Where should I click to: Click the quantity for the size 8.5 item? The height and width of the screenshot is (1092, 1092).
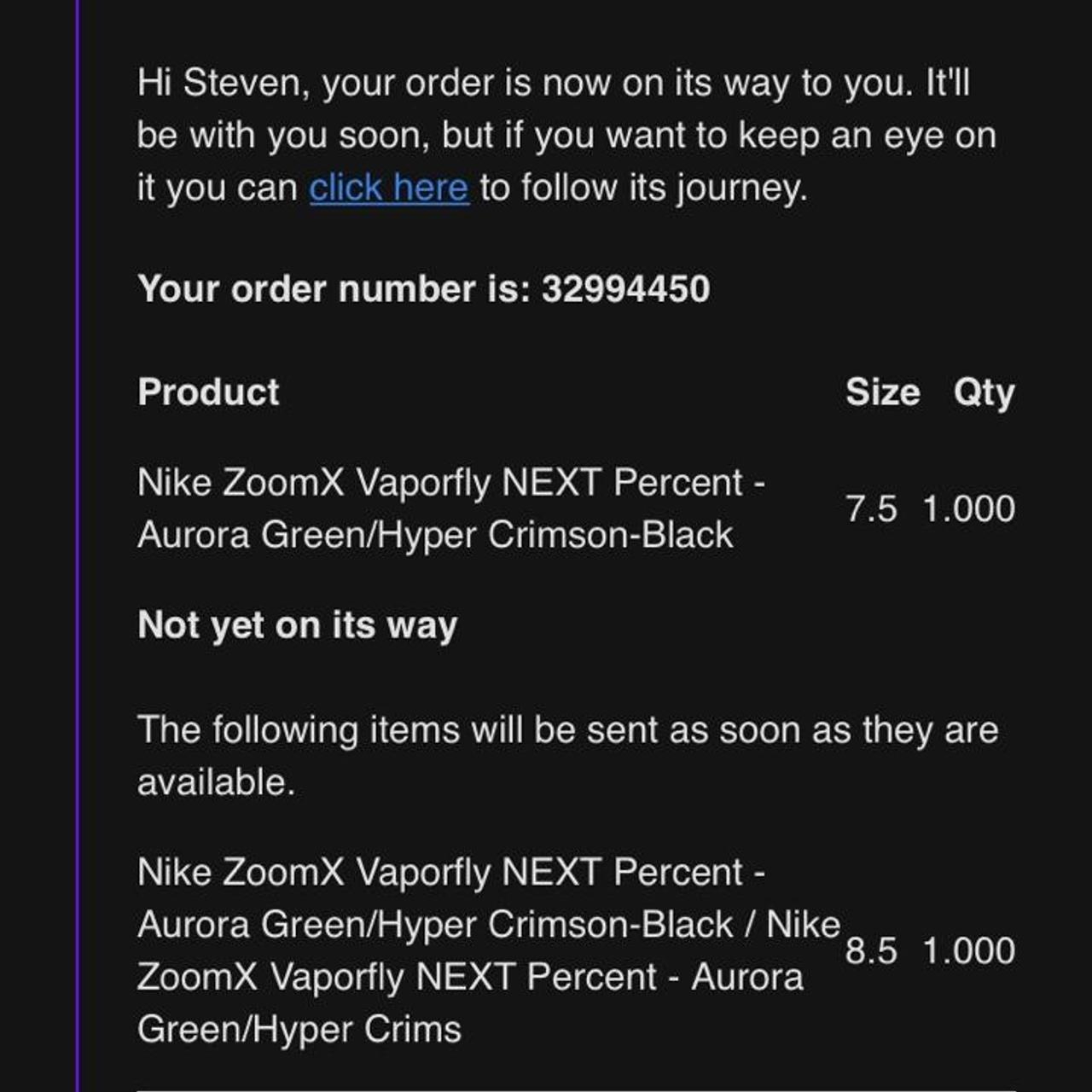968,951
